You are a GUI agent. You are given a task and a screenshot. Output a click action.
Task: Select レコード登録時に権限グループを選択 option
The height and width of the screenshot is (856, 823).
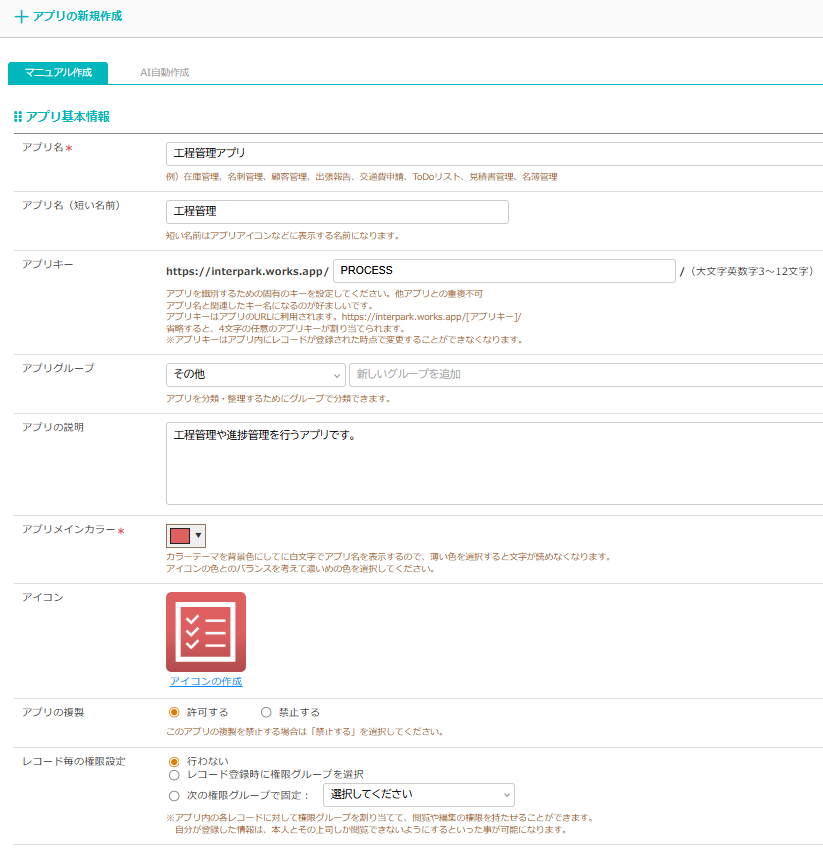coord(175,774)
